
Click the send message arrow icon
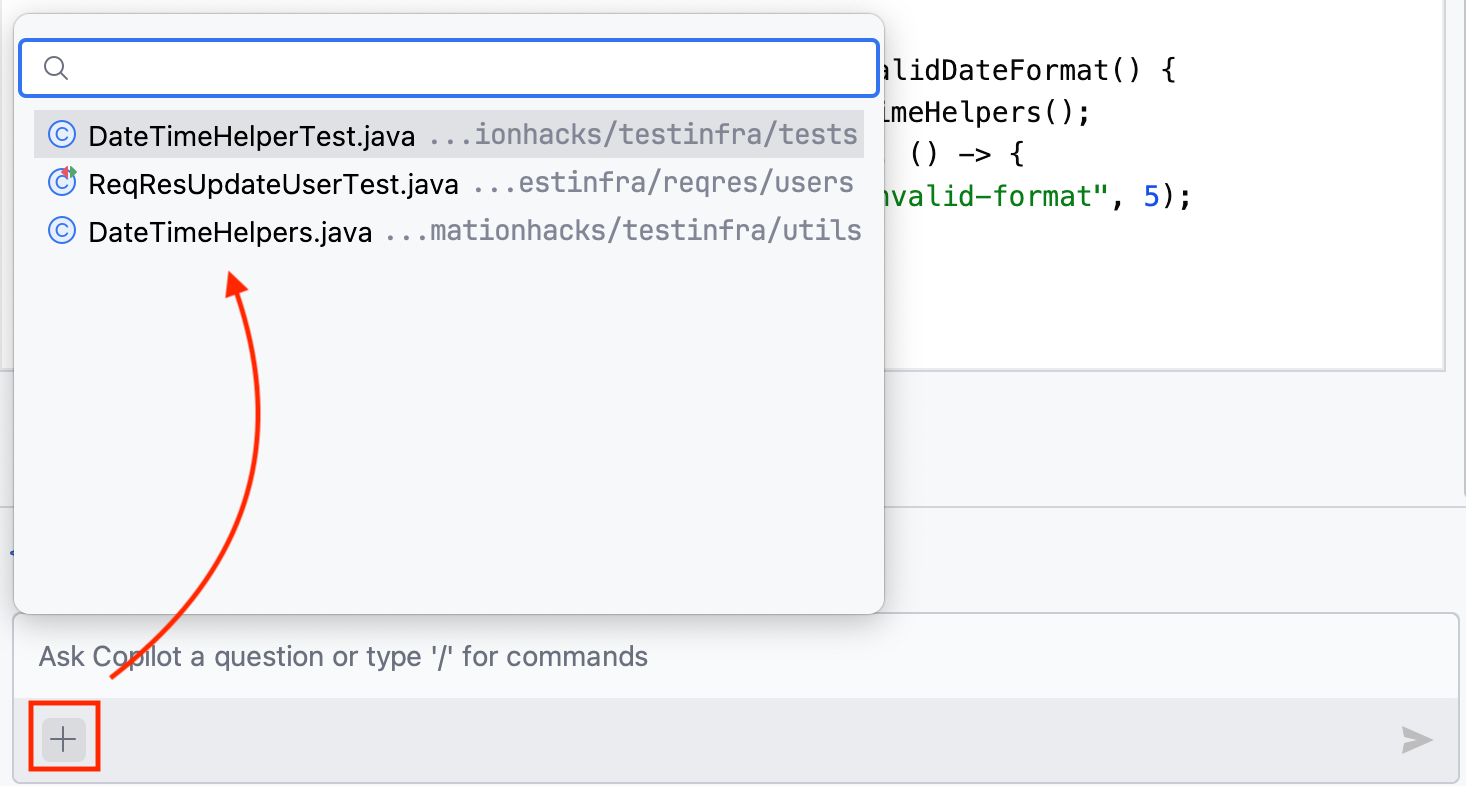point(1416,741)
